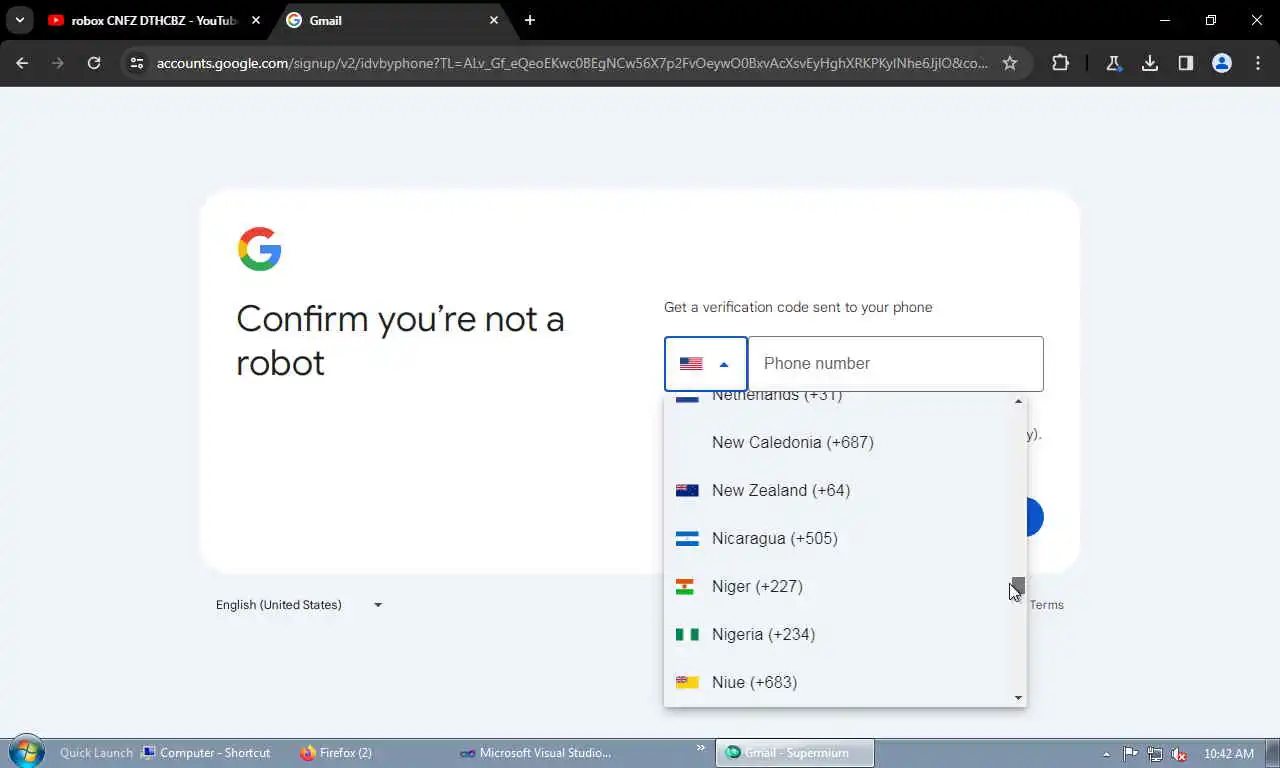The height and width of the screenshot is (768, 1280).
Task: Click the Google logo
Action: click(x=260, y=249)
